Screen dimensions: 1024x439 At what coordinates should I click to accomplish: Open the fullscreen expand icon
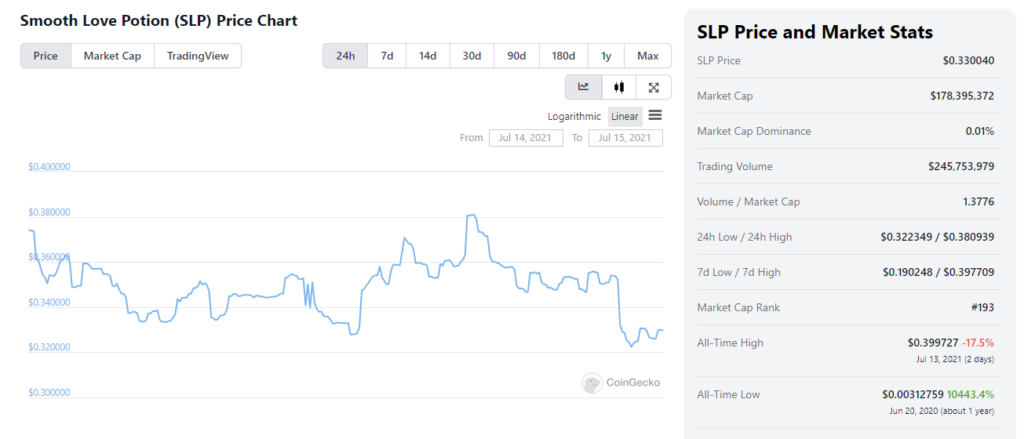click(653, 87)
